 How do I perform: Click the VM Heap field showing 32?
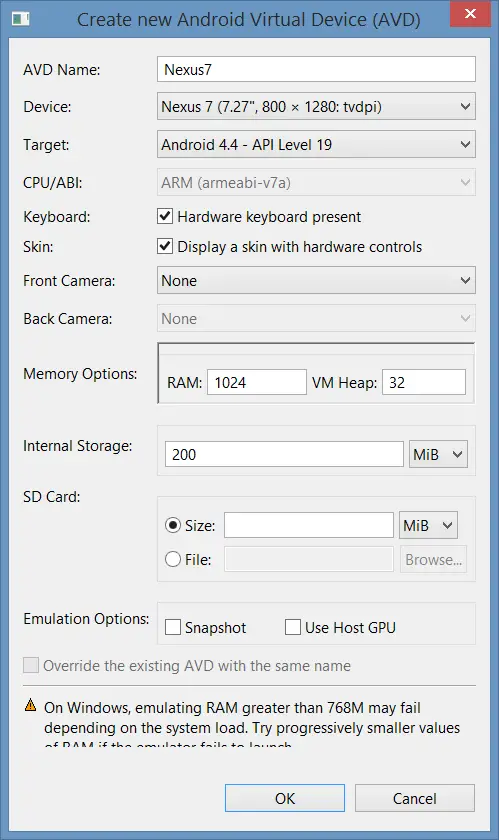[x=424, y=382]
